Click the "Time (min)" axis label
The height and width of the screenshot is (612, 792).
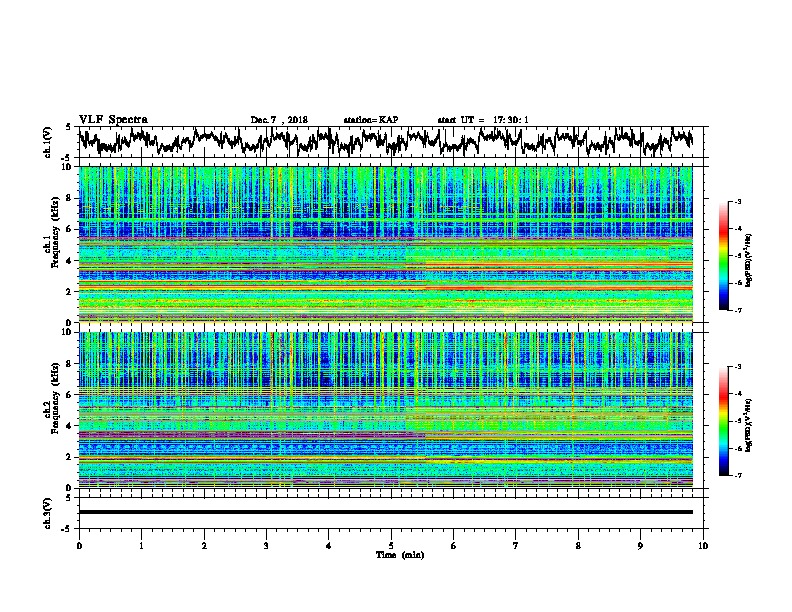pos(400,555)
